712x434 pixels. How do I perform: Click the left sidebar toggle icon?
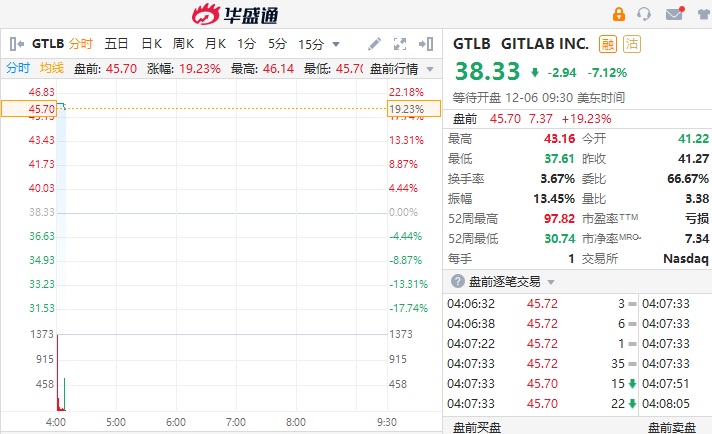pos(16,44)
